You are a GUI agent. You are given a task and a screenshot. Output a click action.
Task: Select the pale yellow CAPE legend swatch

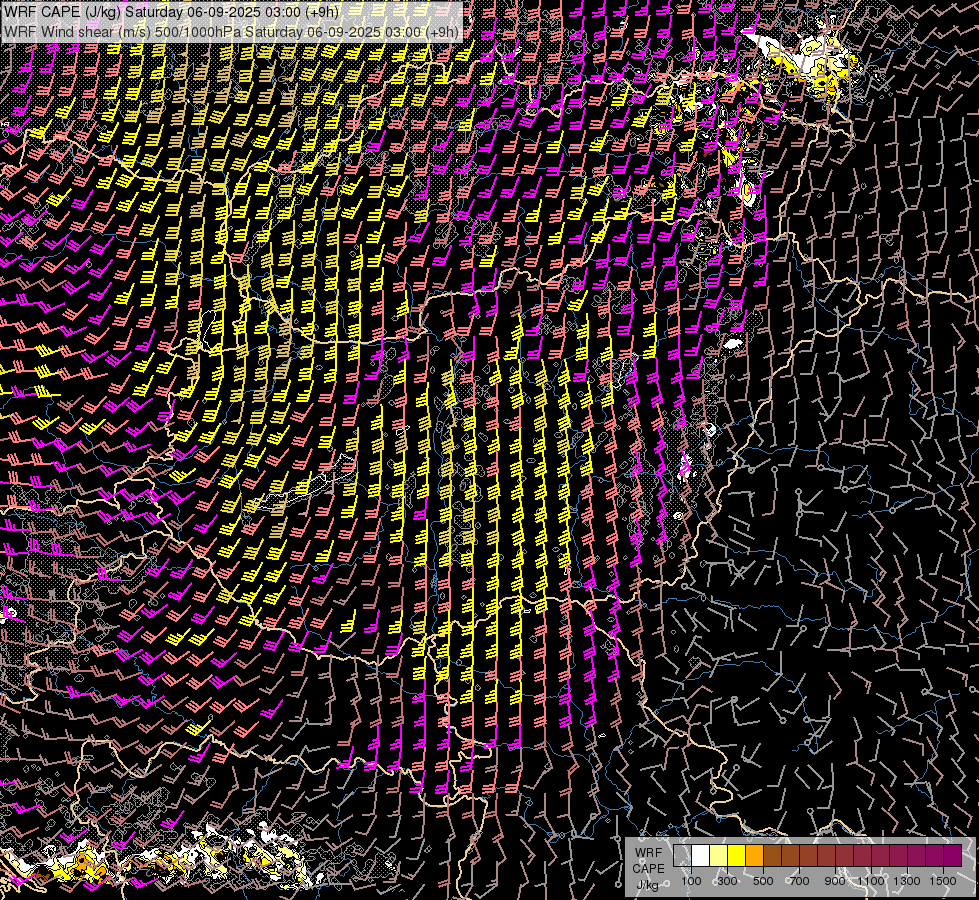719,856
